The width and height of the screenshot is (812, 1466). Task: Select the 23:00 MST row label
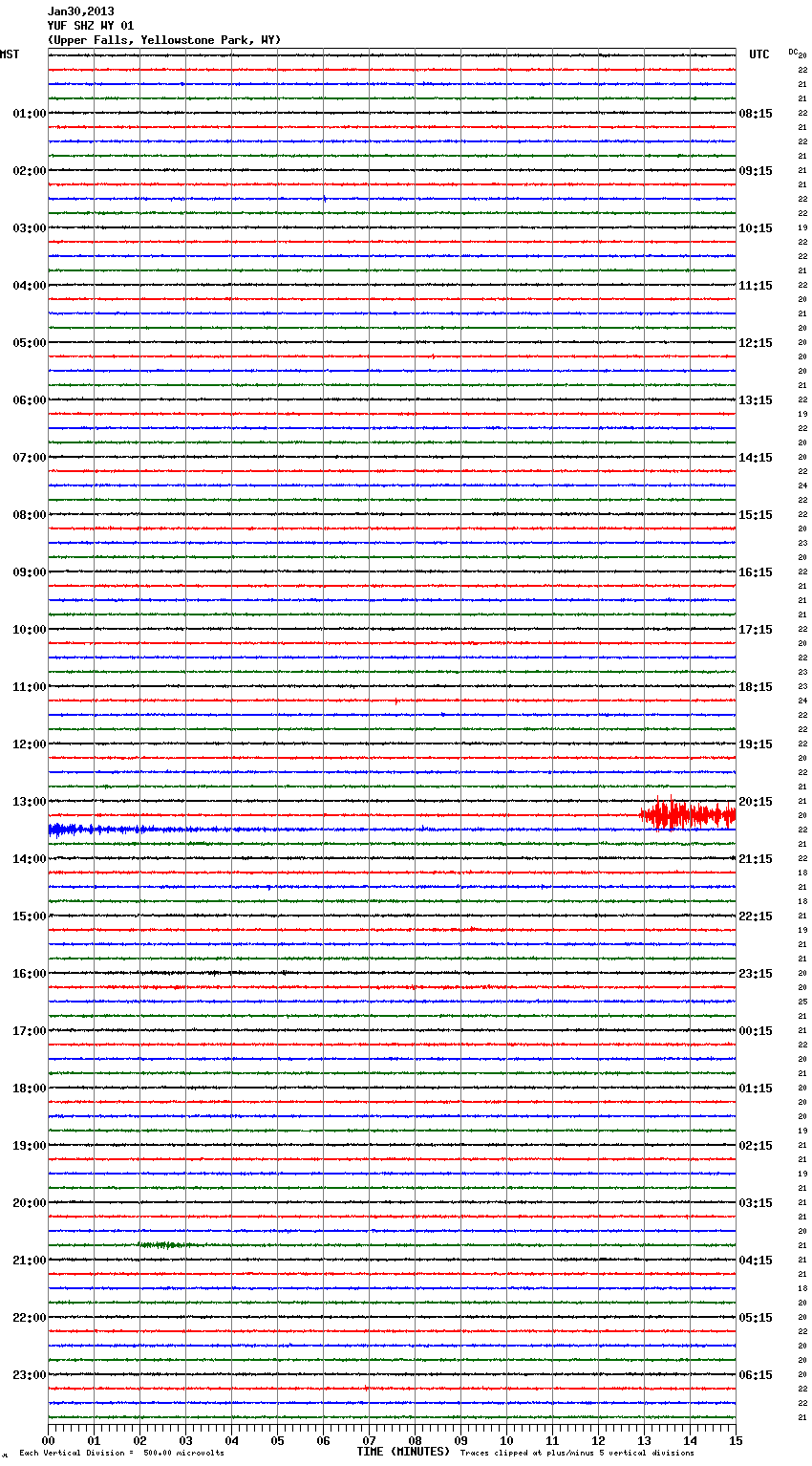pyautogui.click(x=30, y=1375)
